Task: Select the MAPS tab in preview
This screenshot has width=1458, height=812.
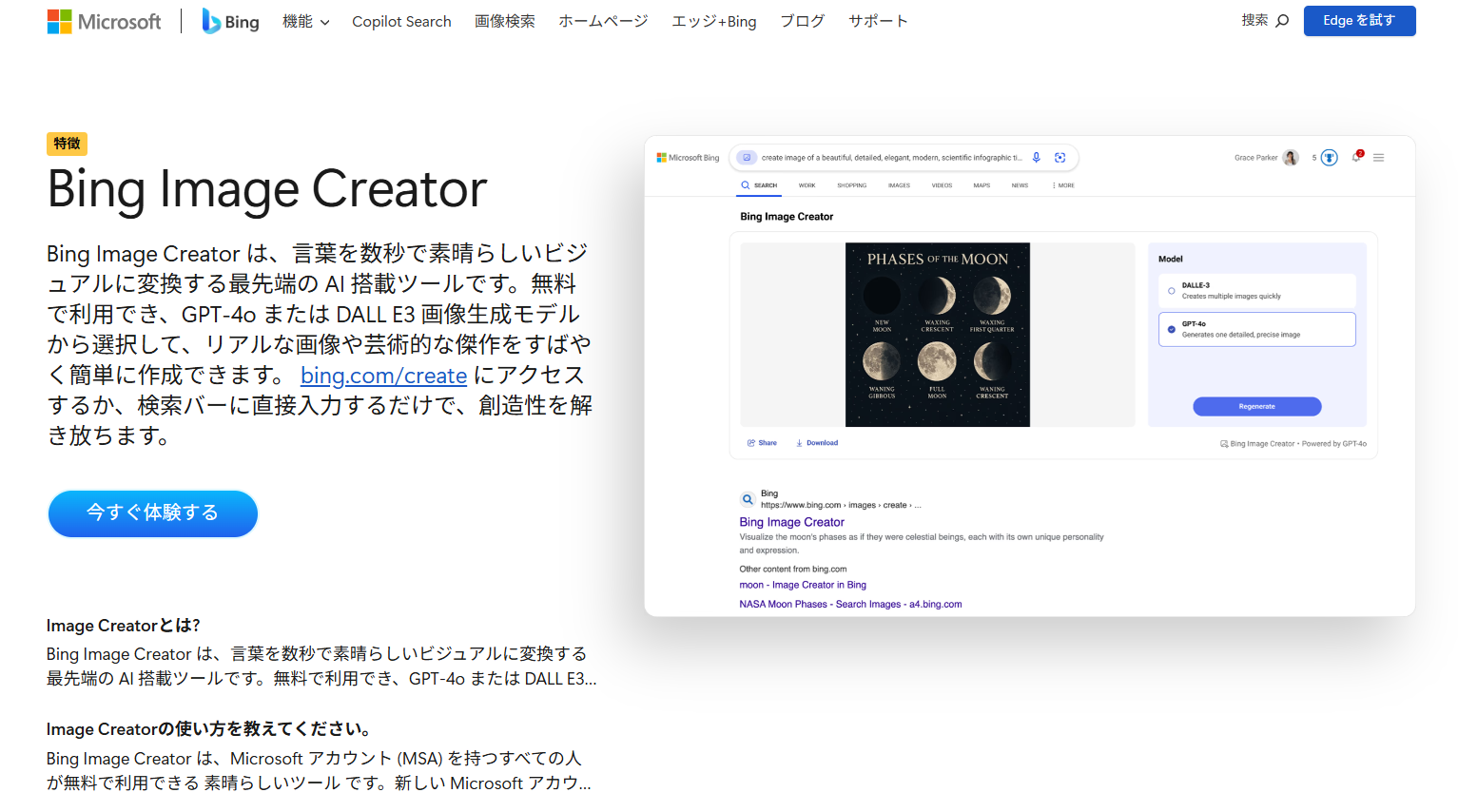Action: [x=982, y=185]
